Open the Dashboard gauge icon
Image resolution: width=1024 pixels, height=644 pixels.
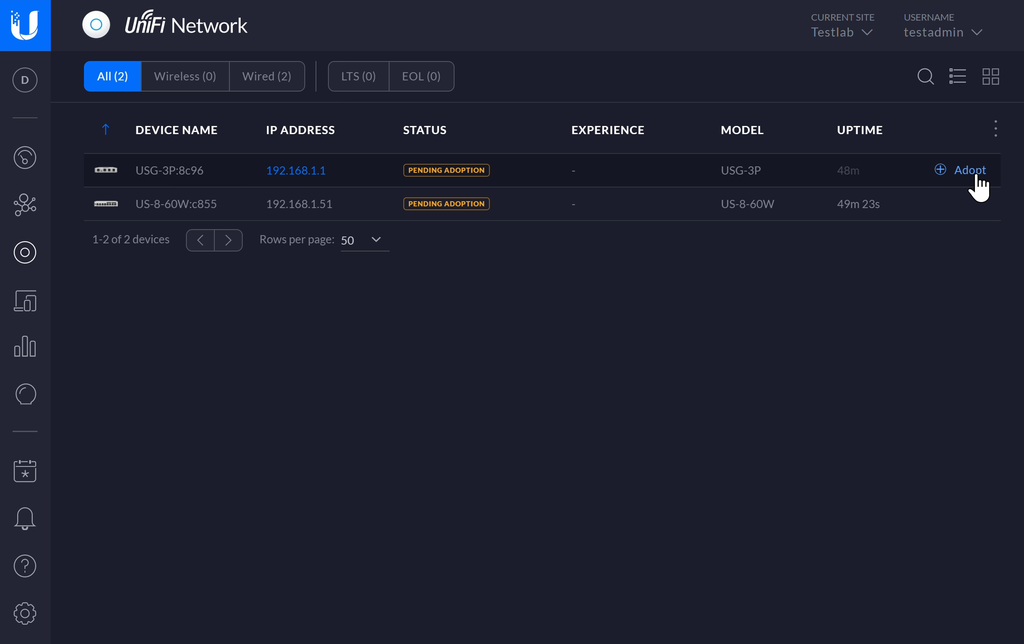coord(25,157)
